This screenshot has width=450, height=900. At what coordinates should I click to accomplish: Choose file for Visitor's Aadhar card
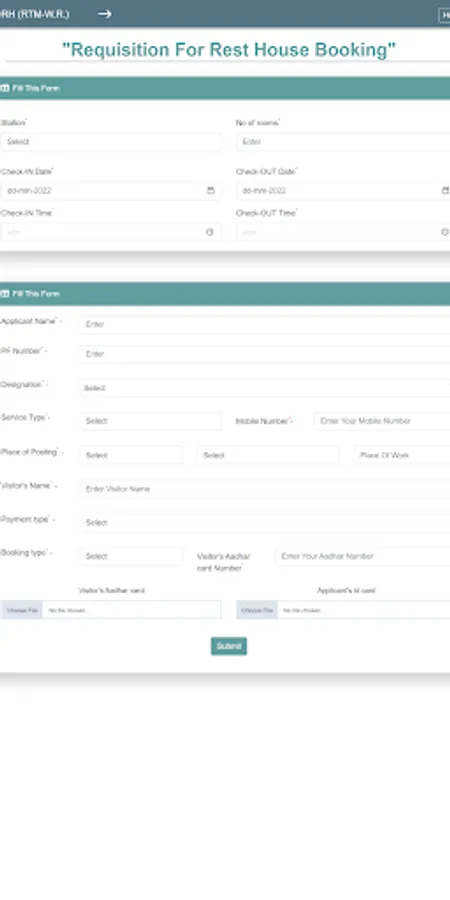(22, 610)
